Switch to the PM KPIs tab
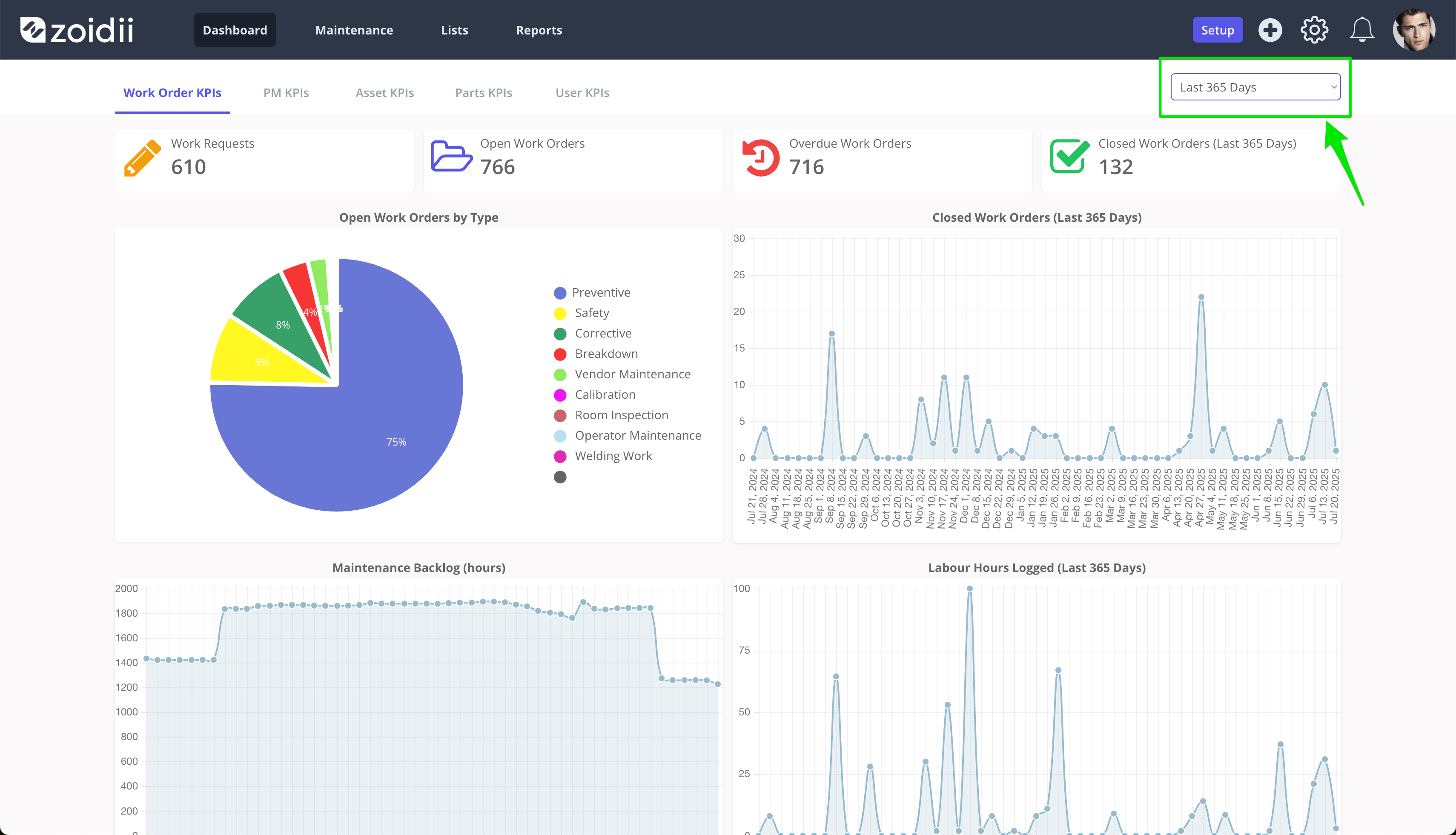Image resolution: width=1456 pixels, height=835 pixels. tap(286, 93)
